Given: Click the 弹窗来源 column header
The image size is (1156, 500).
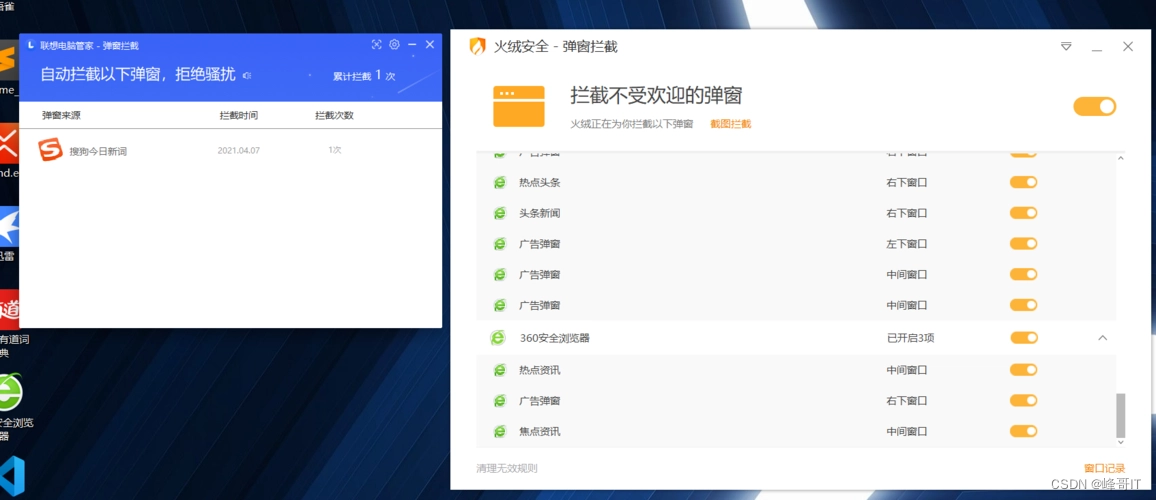Looking at the screenshot, I should tap(61, 116).
